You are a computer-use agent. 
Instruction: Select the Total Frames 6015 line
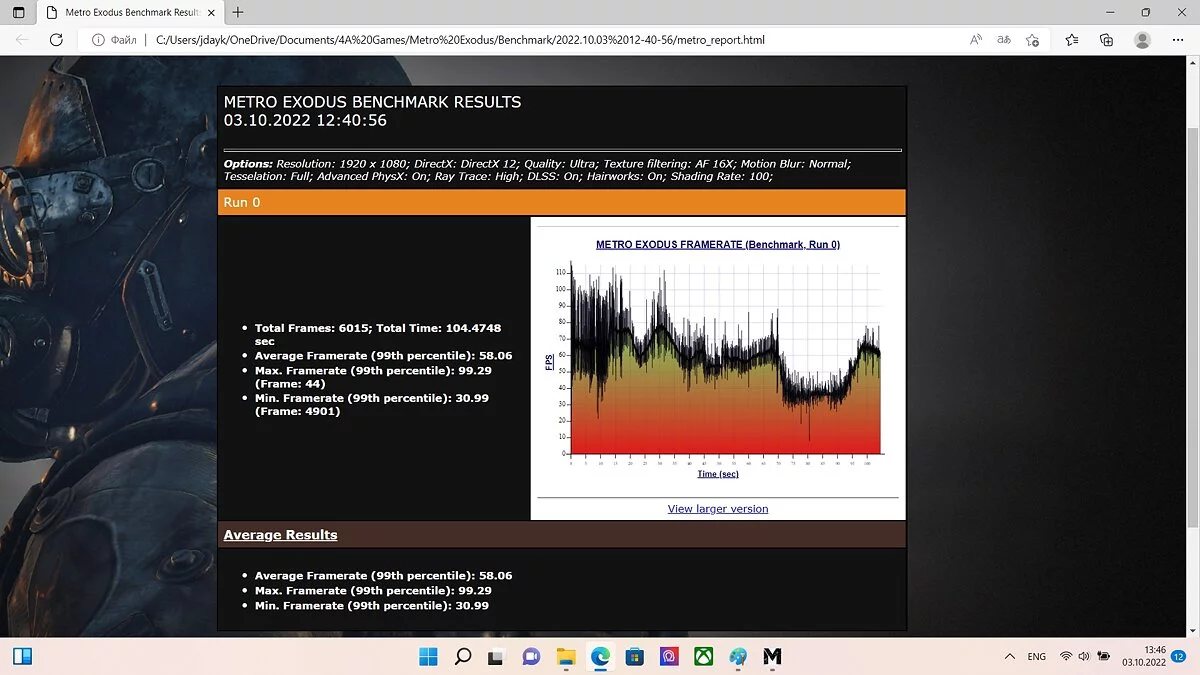pos(378,334)
